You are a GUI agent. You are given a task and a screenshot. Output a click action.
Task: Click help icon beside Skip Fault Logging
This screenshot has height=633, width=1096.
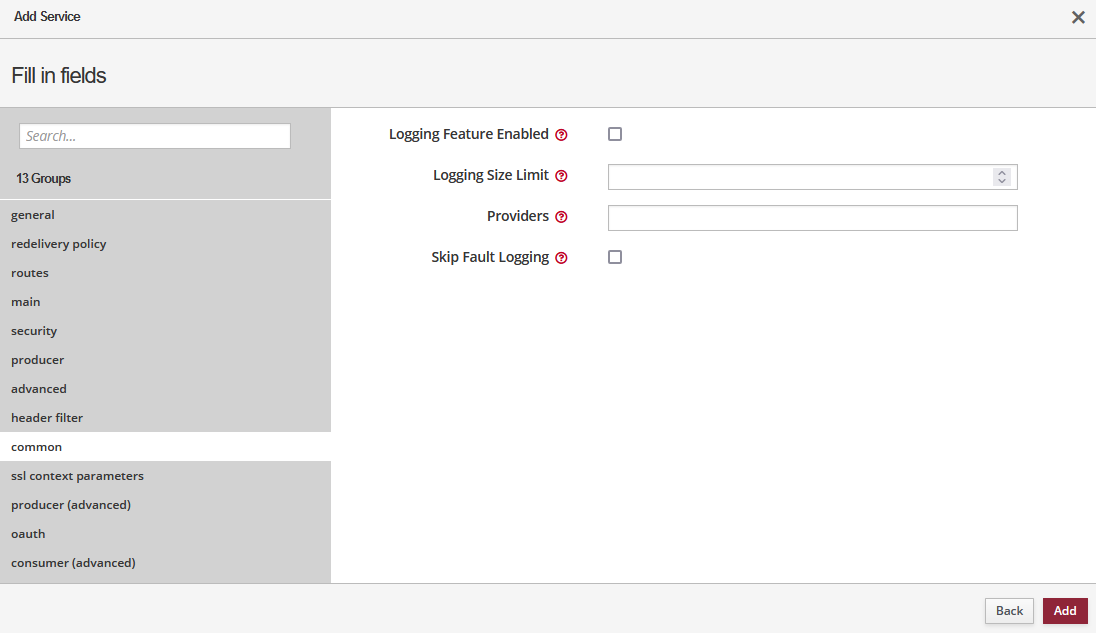pyautogui.click(x=561, y=258)
